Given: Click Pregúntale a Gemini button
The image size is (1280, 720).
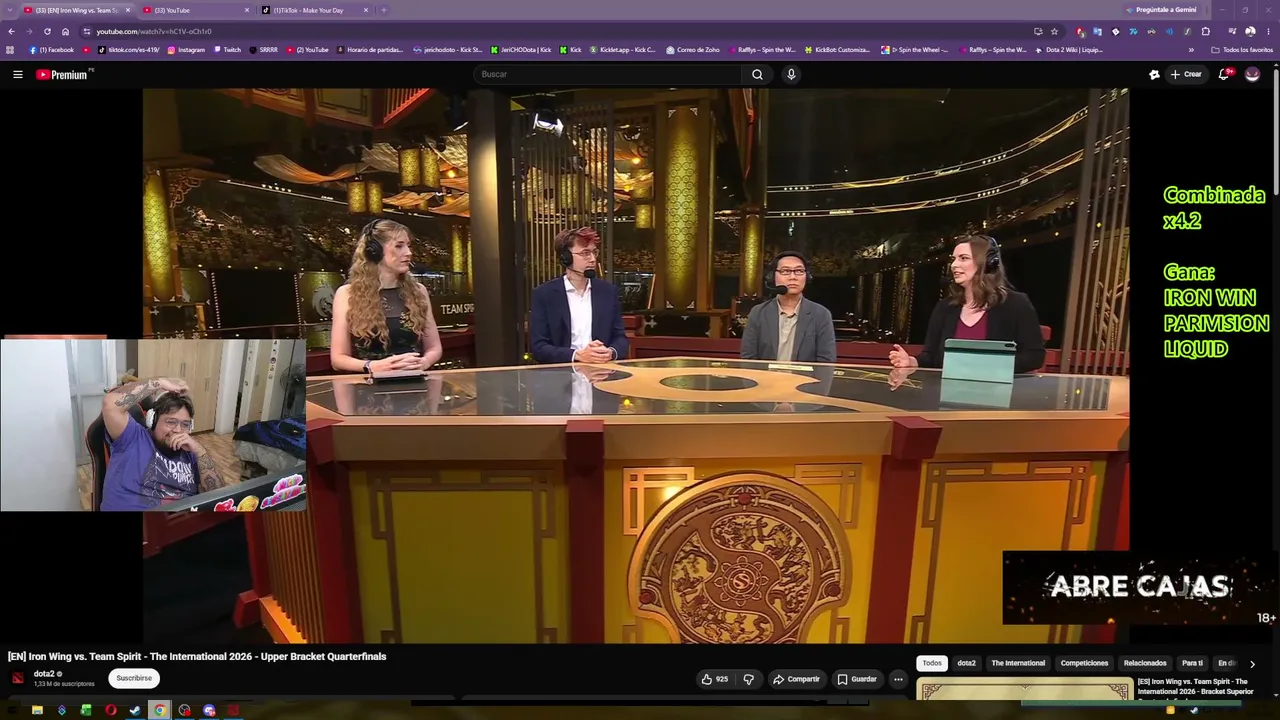Looking at the screenshot, I should [1161, 10].
